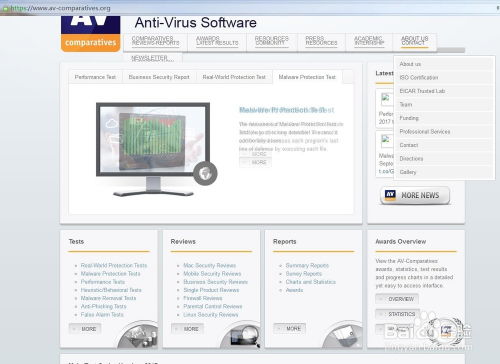
Task: Click the MORE NEWS button
Action: [x=415, y=195]
